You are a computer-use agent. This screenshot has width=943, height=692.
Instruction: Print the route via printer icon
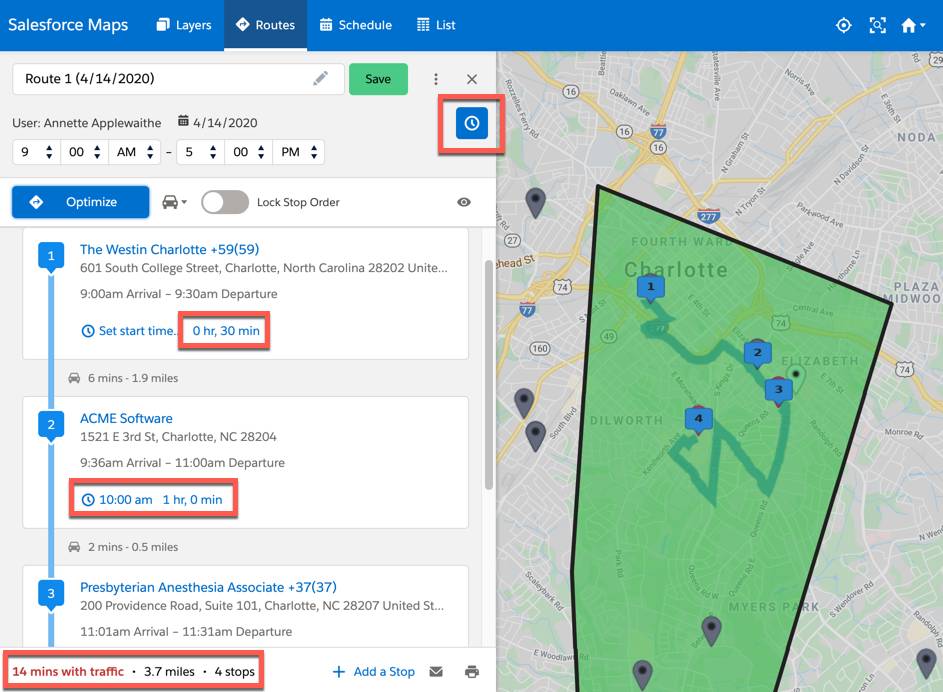(472, 672)
